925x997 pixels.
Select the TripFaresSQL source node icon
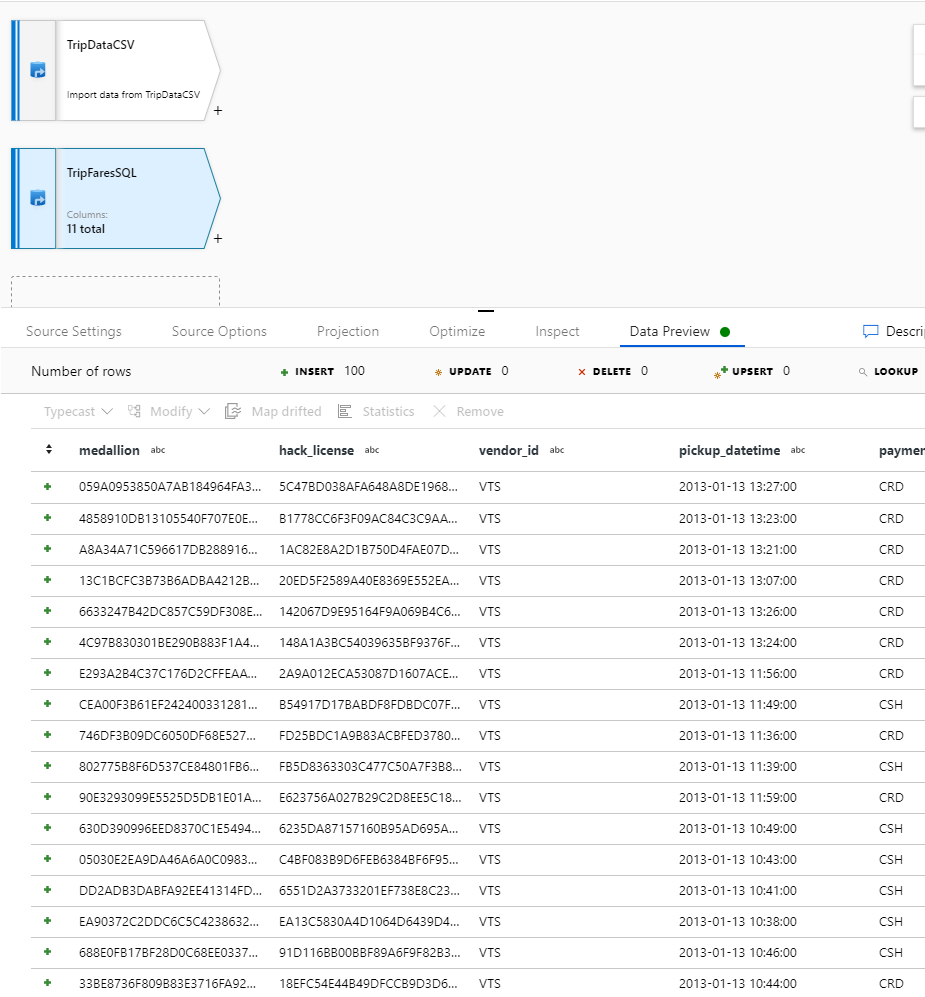(x=36, y=198)
